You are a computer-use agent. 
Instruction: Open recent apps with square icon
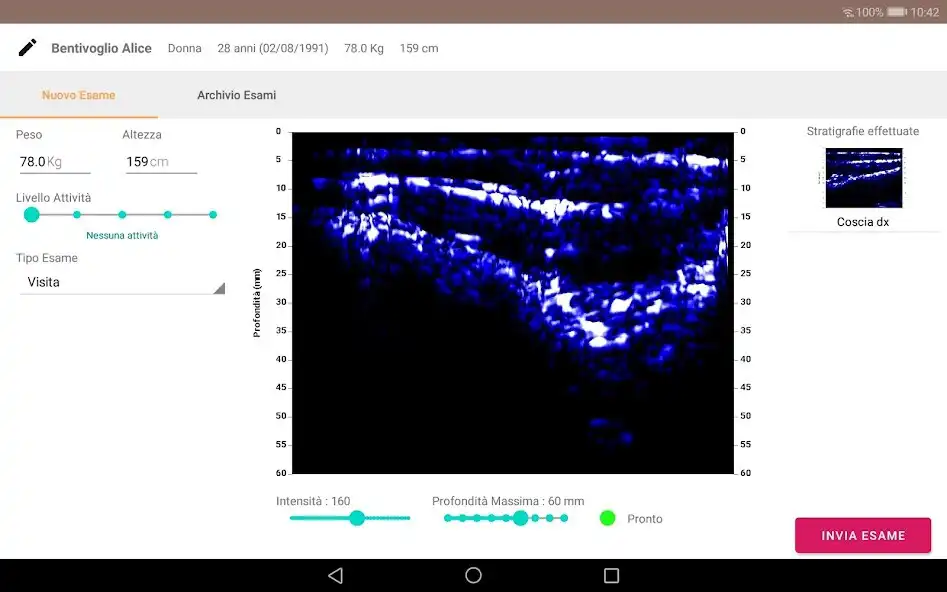tap(611, 575)
